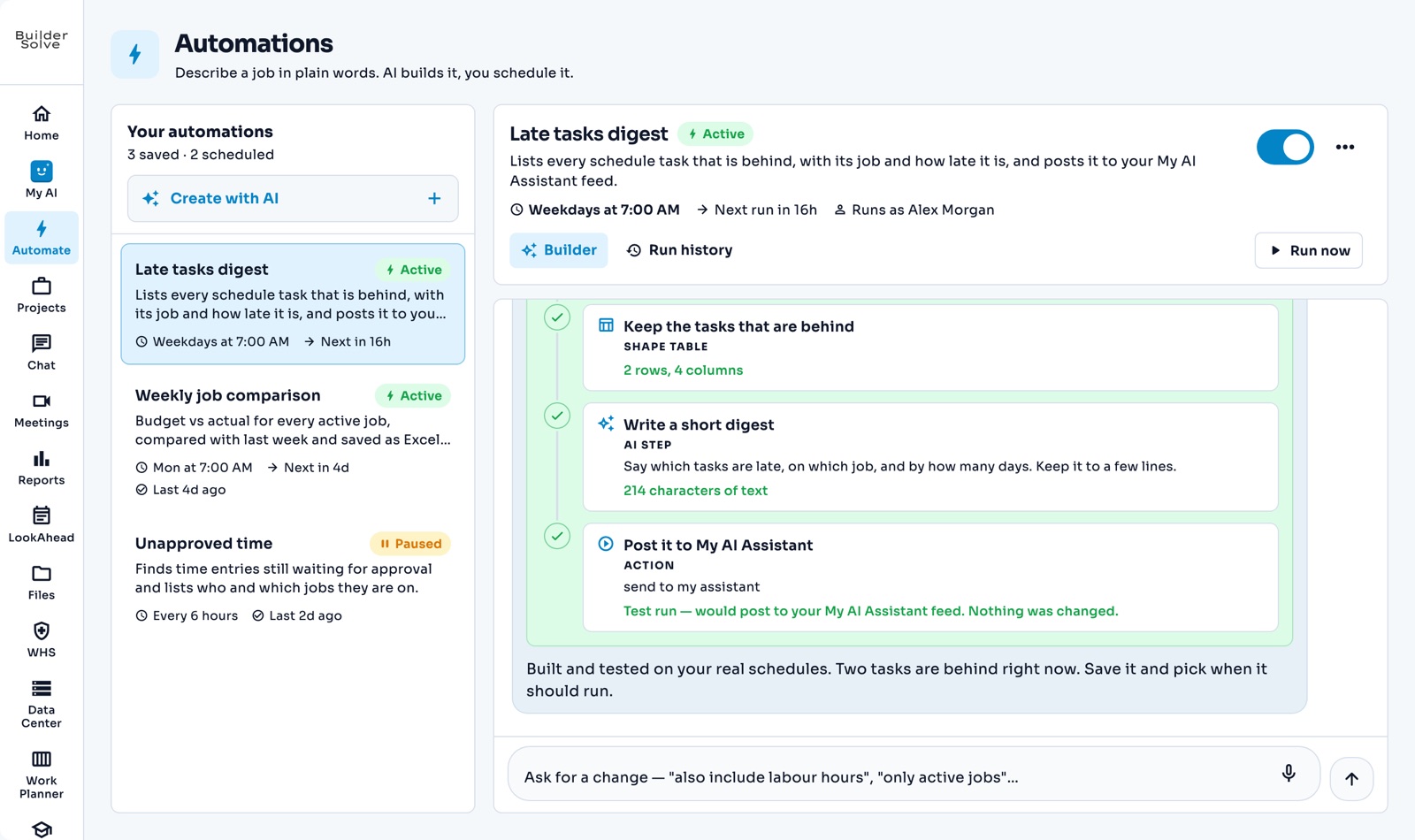Go to Projects in sidebar
Screen dimensions: 1415x840
[x=42, y=295]
